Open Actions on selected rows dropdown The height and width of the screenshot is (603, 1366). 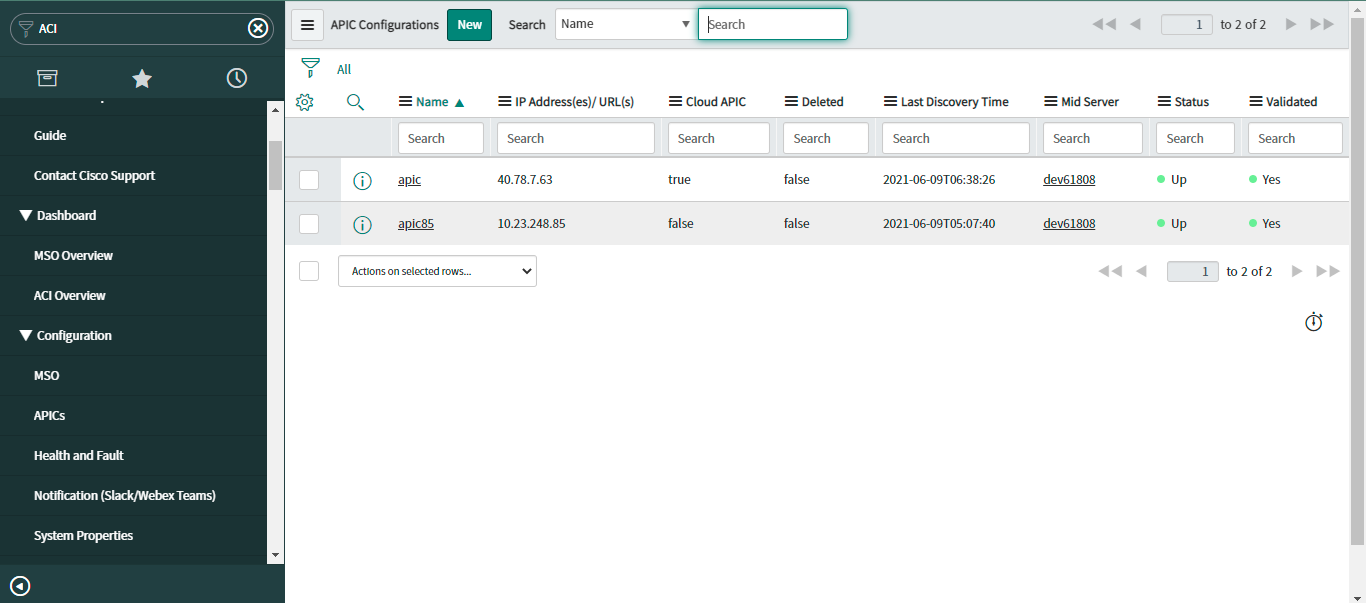(x=437, y=271)
